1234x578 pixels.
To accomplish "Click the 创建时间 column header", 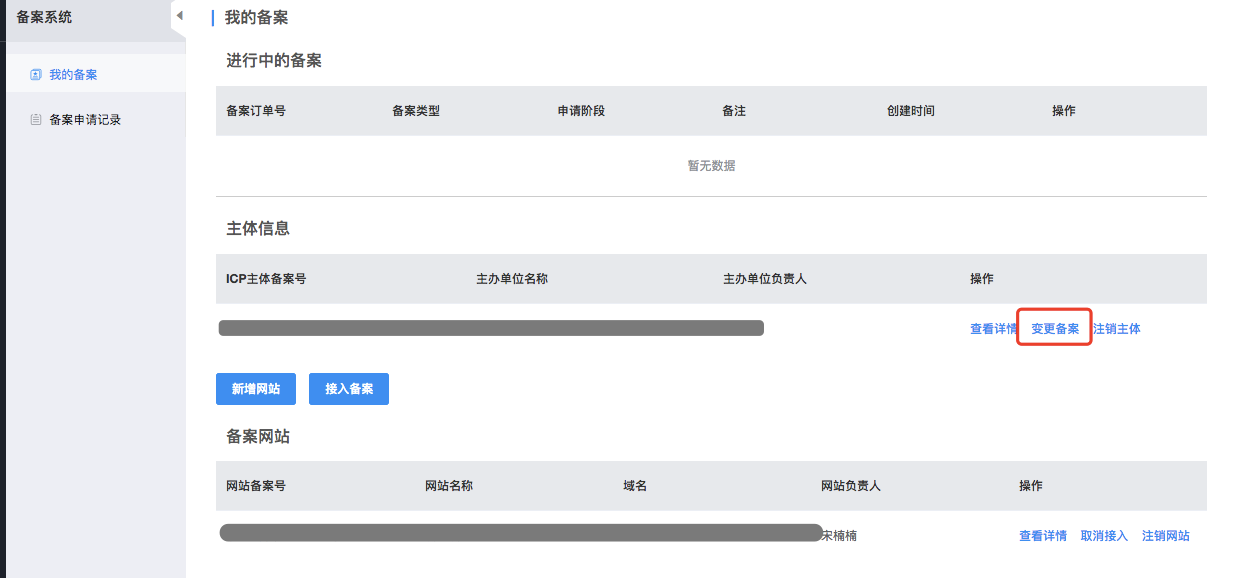I will (x=910, y=111).
